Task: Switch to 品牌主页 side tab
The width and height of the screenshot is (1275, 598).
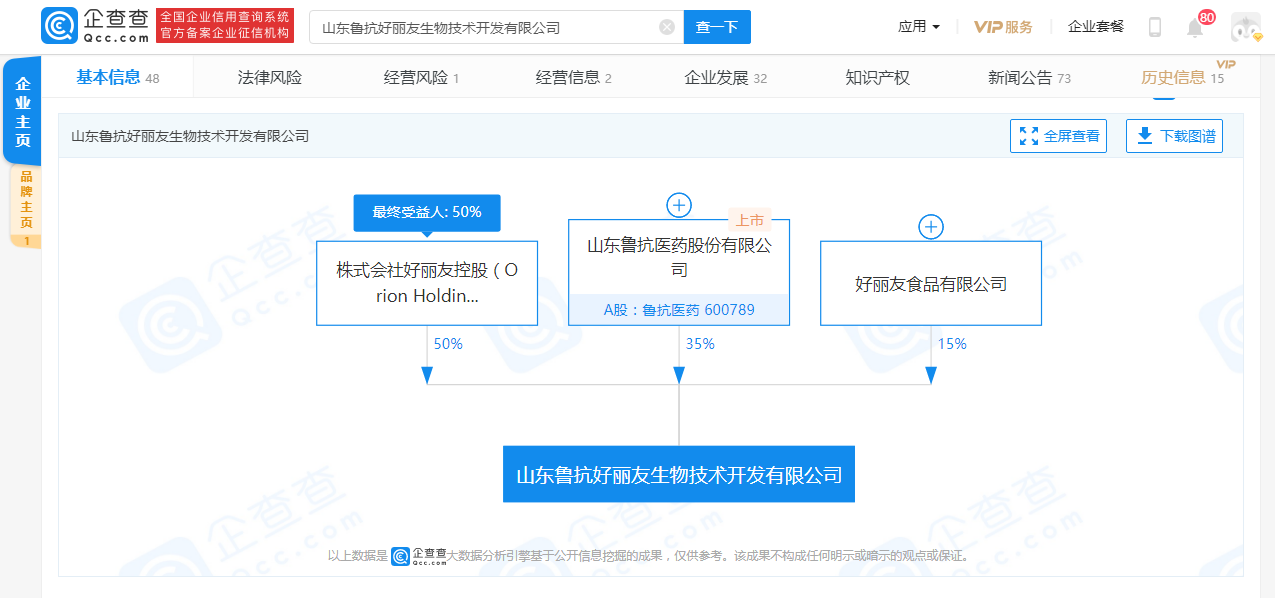Action: tap(25, 207)
